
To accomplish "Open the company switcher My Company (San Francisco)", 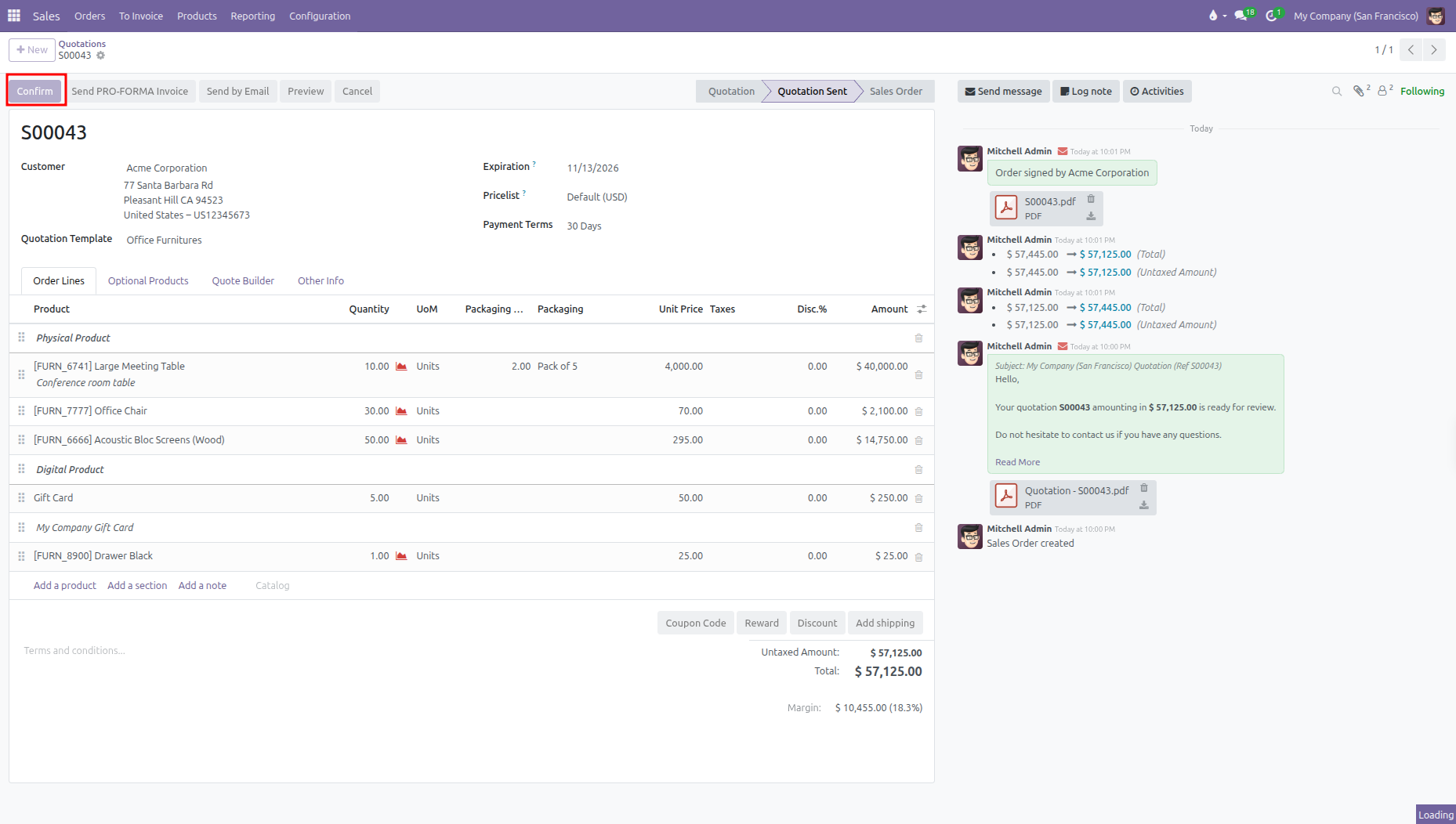I will [1356, 16].
